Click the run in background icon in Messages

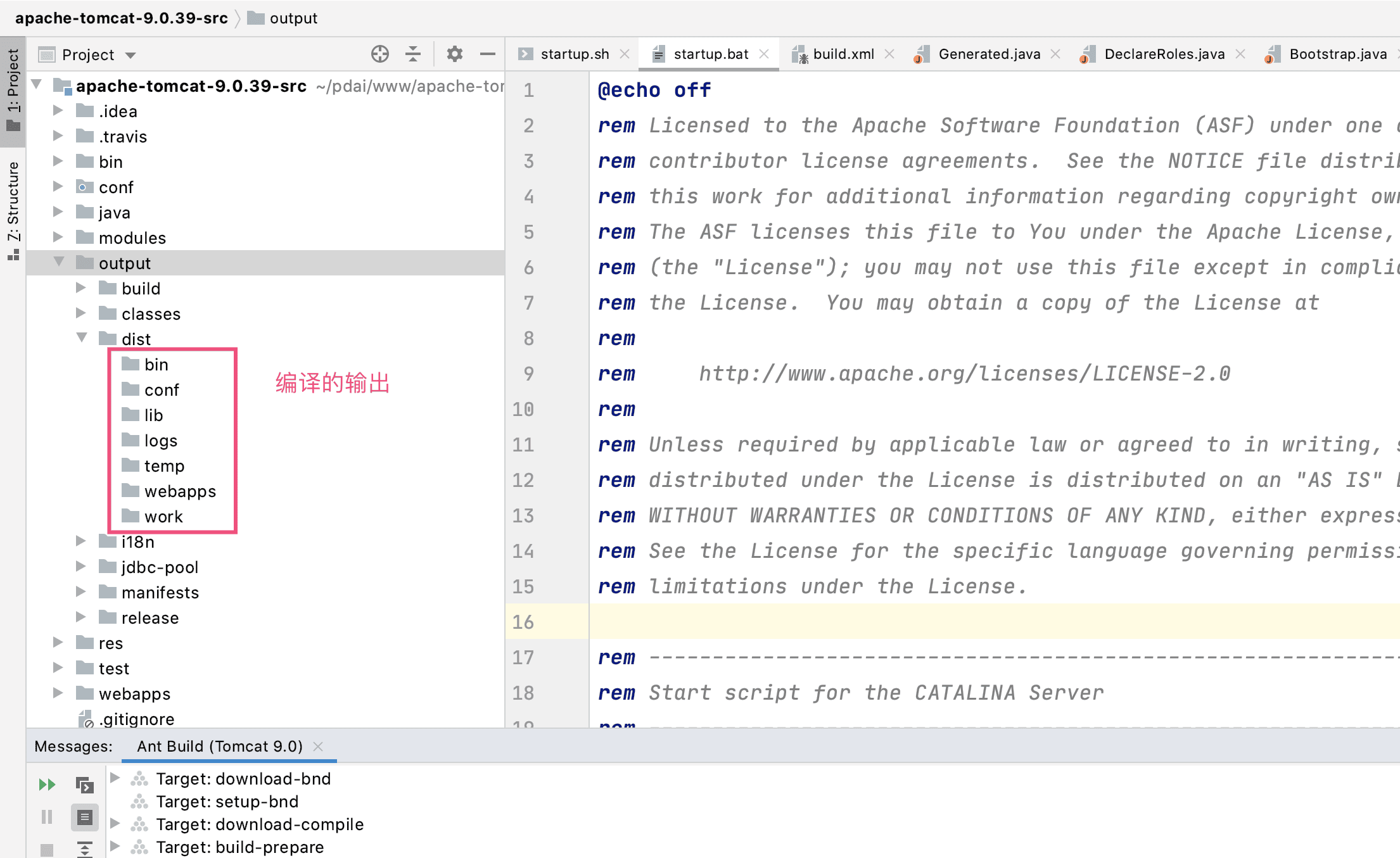pos(84,785)
